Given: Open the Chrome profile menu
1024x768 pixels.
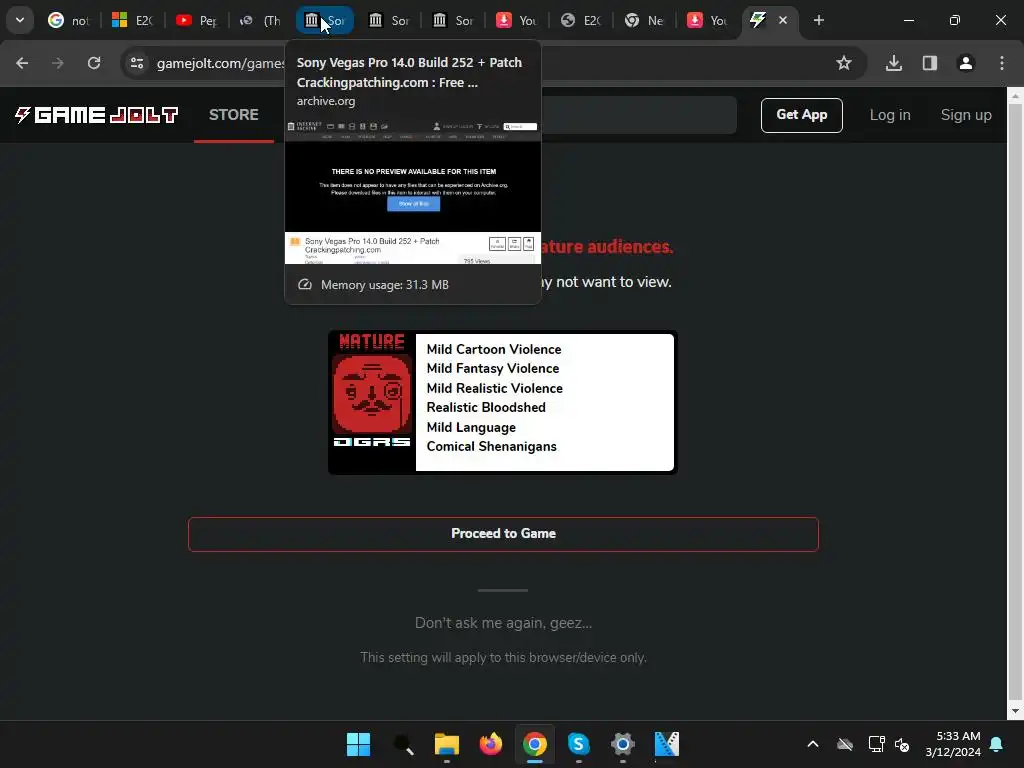Looking at the screenshot, I should [x=966, y=63].
